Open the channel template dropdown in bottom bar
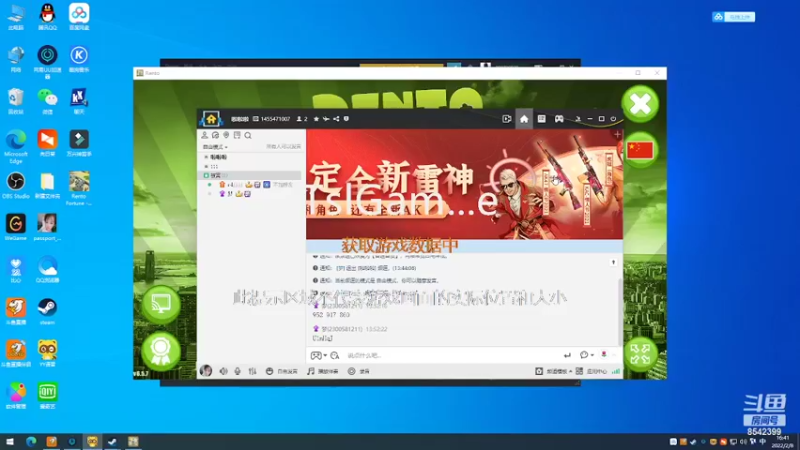The height and width of the screenshot is (450, 800). 554,371
